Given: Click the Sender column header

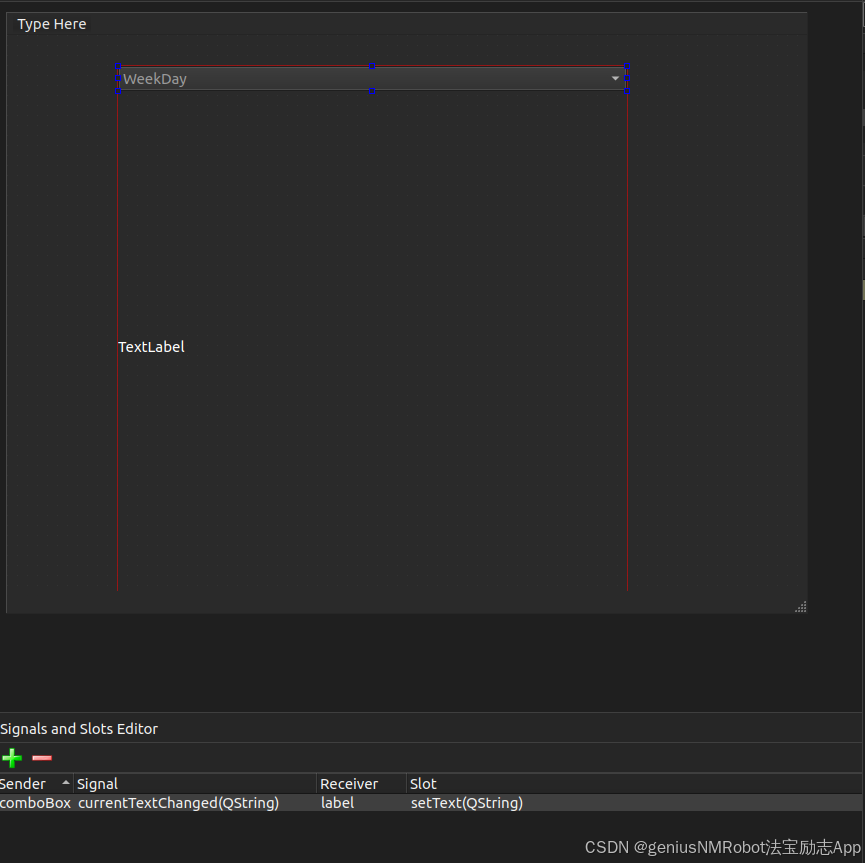Looking at the screenshot, I should [22, 783].
